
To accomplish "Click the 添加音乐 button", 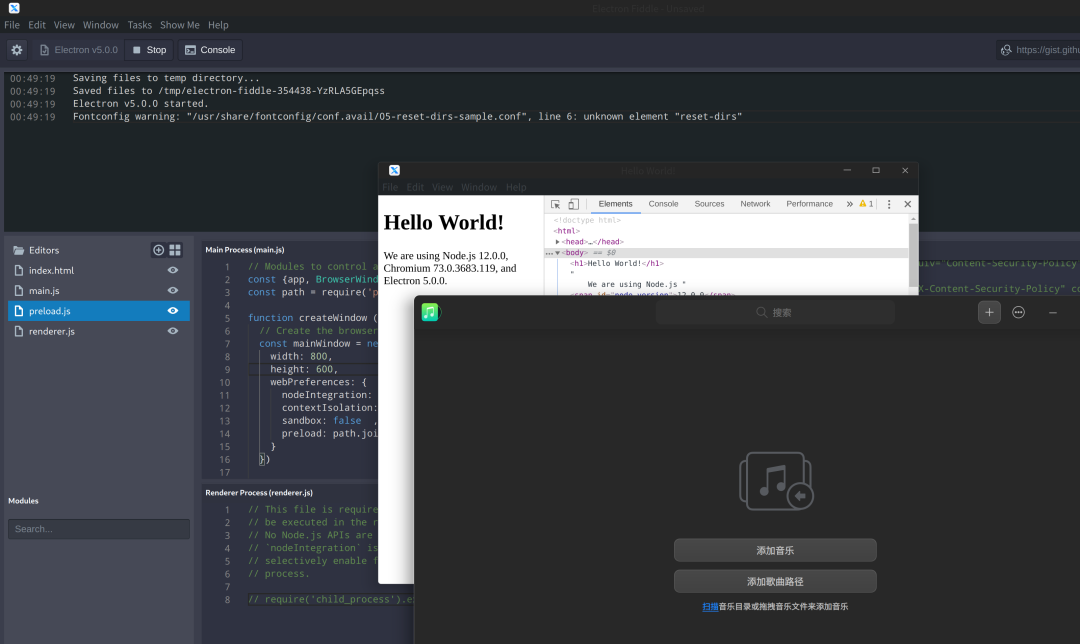I will point(775,550).
